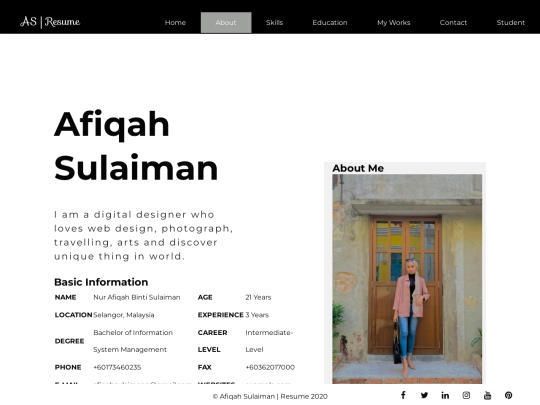Click the portrait photo under About Me

point(407,279)
